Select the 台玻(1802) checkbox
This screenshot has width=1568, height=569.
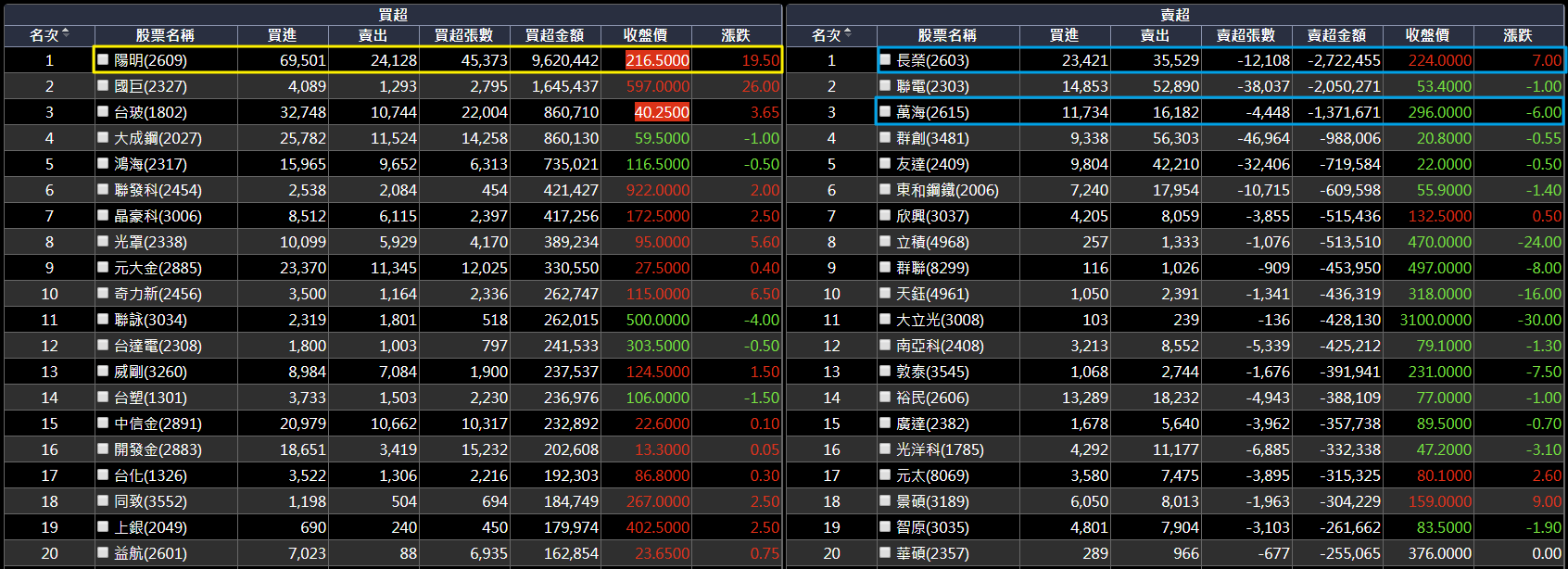[x=104, y=111]
